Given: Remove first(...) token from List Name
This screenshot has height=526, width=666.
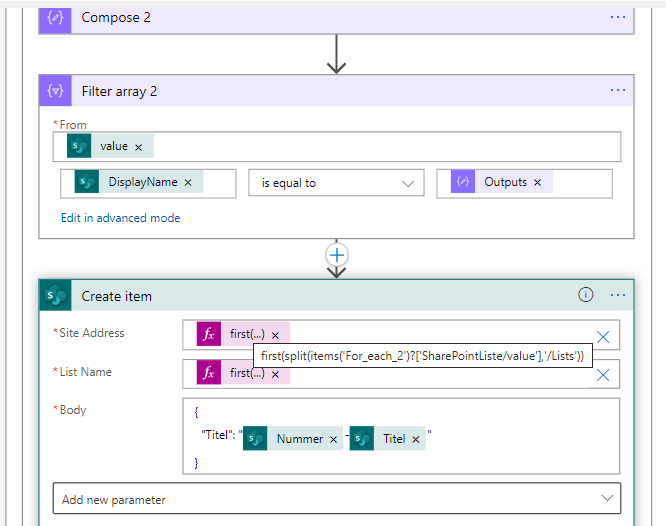Looking at the screenshot, I should (x=275, y=374).
